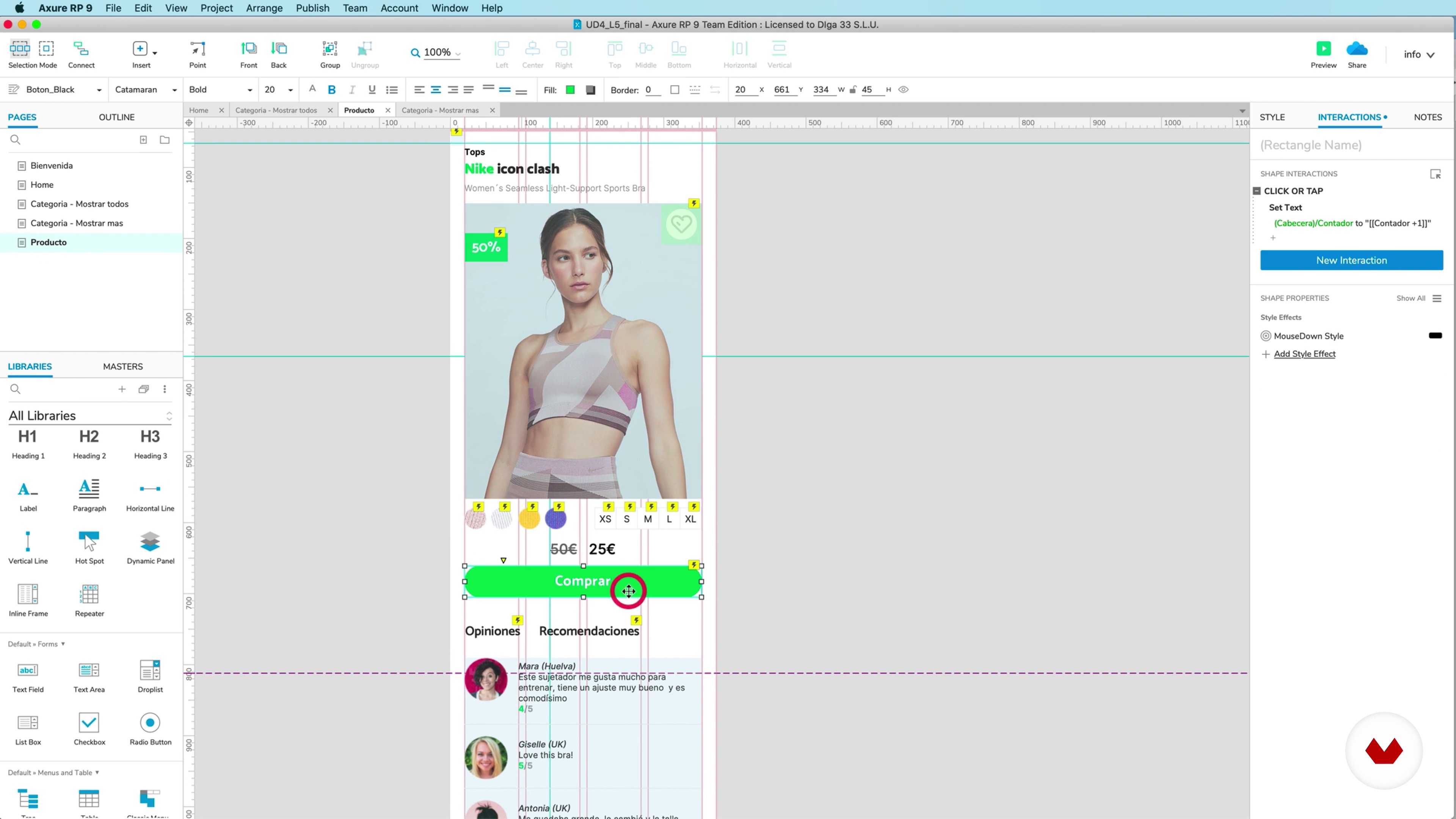The width and height of the screenshot is (1456, 819).
Task: Select the Radio Button widget
Action: [x=151, y=728]
